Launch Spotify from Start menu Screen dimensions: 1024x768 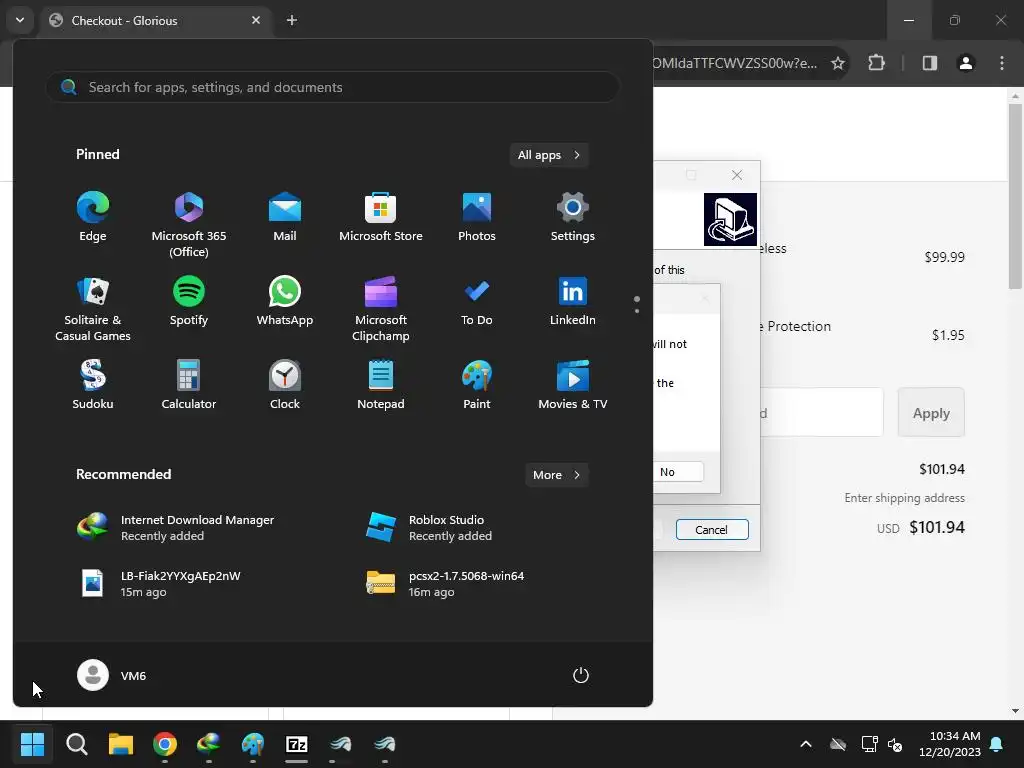click(189, 301)
